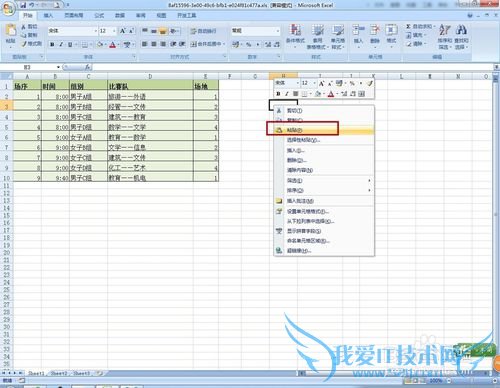Open ribbon font name dropdown
Screen dimensions: 500x388
(96, 31)
